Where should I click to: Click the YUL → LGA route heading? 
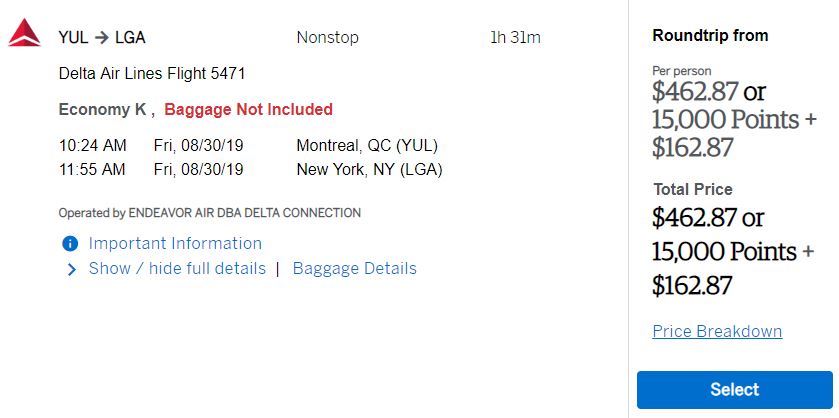point(102,38)
